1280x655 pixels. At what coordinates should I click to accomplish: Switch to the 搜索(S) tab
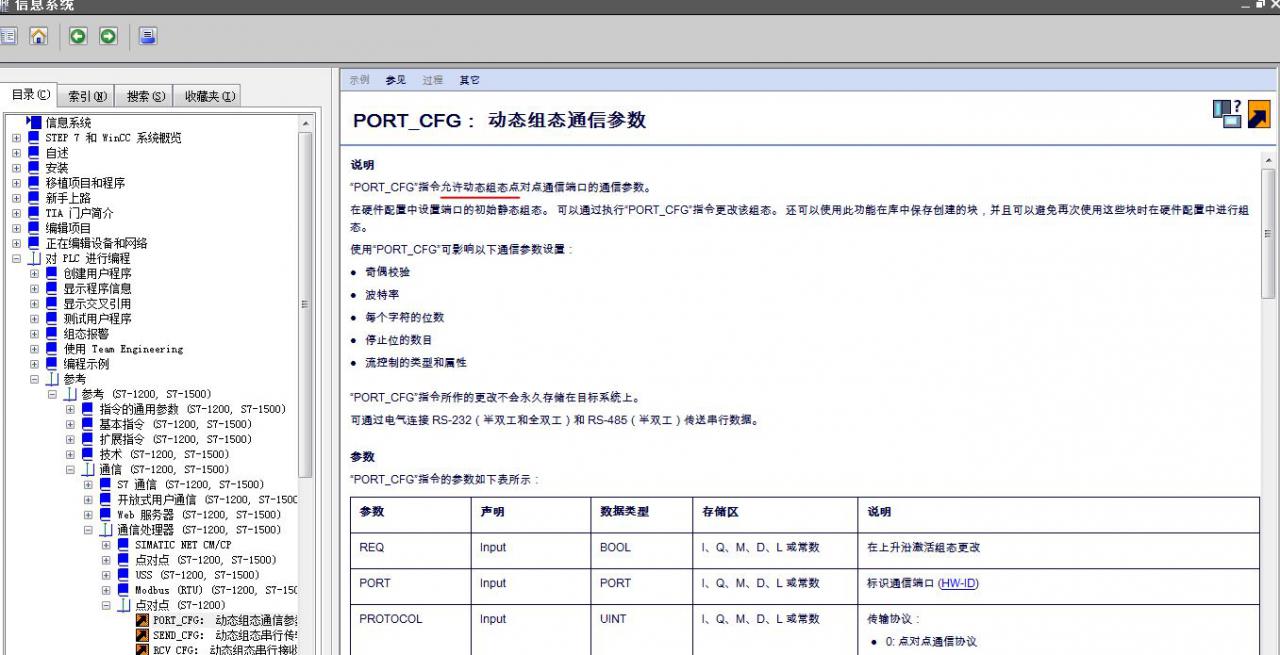(145, 96)
